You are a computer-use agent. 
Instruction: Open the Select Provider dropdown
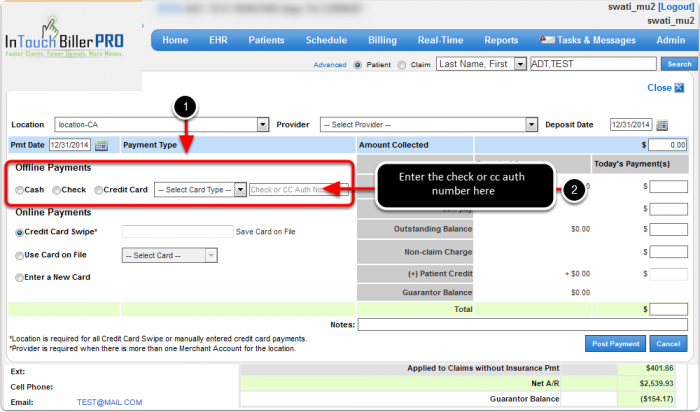click(x=532, y=125)
